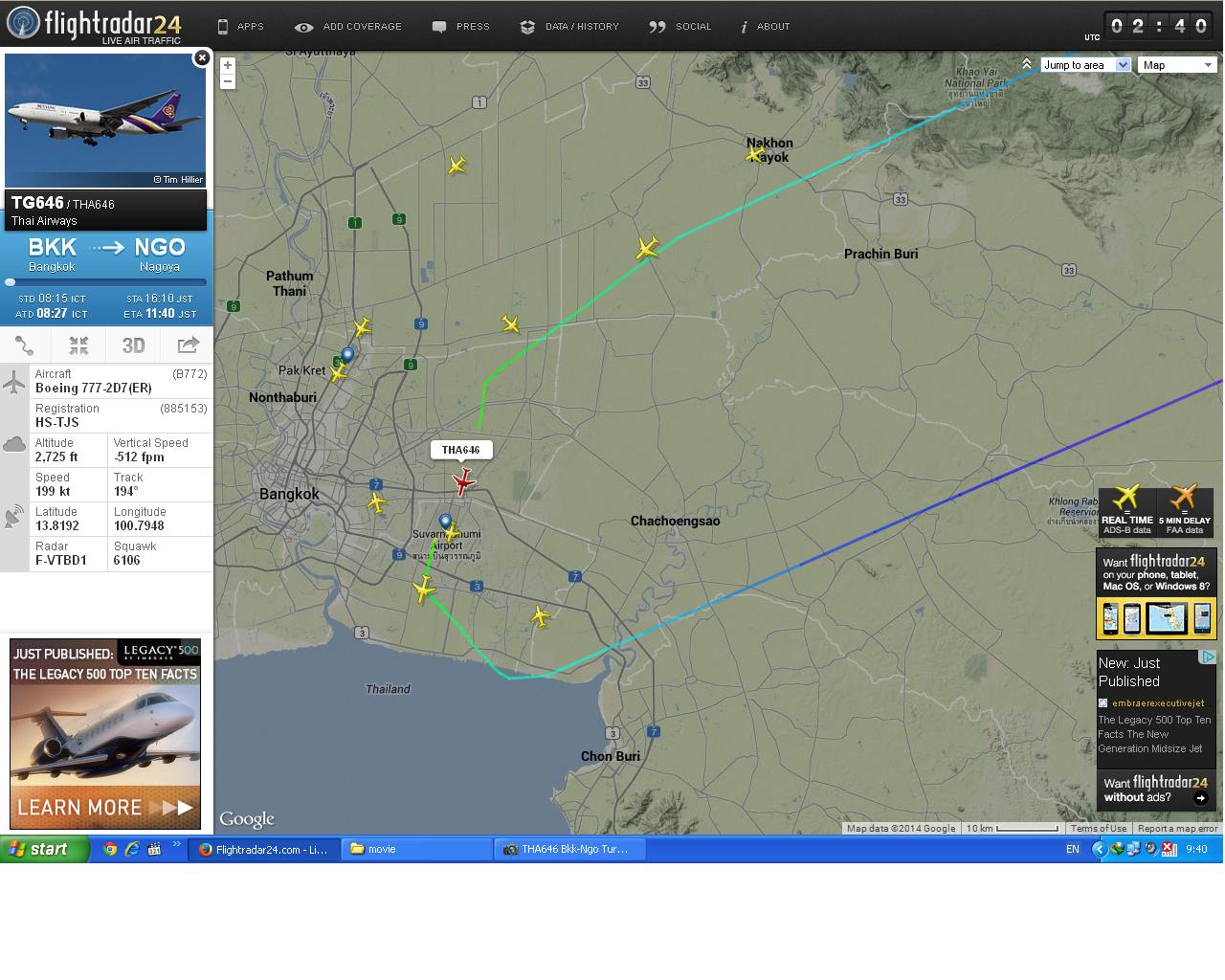
Task: Show the flight route using the route icon
Action: (x=25, y=345)
